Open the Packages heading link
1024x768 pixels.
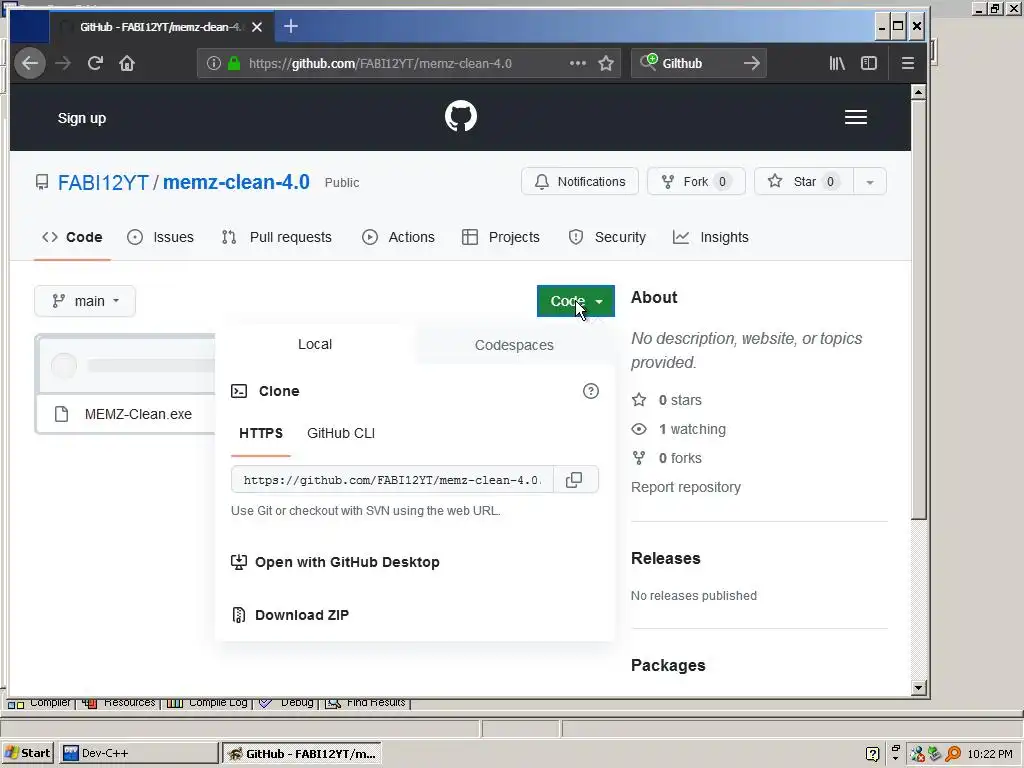point(668,665)
